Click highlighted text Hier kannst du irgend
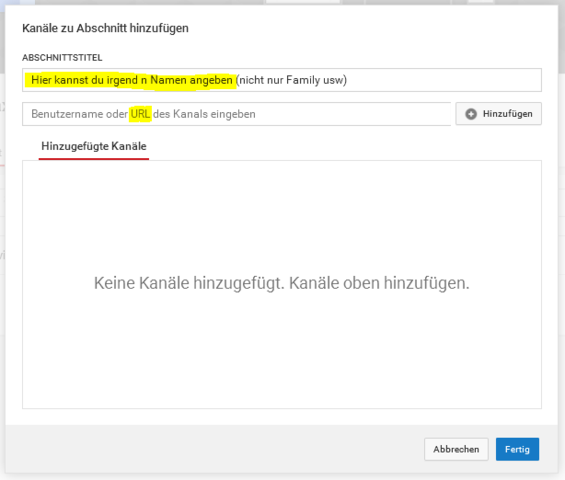This screenshot has height=480, width=565. point(85,80)
